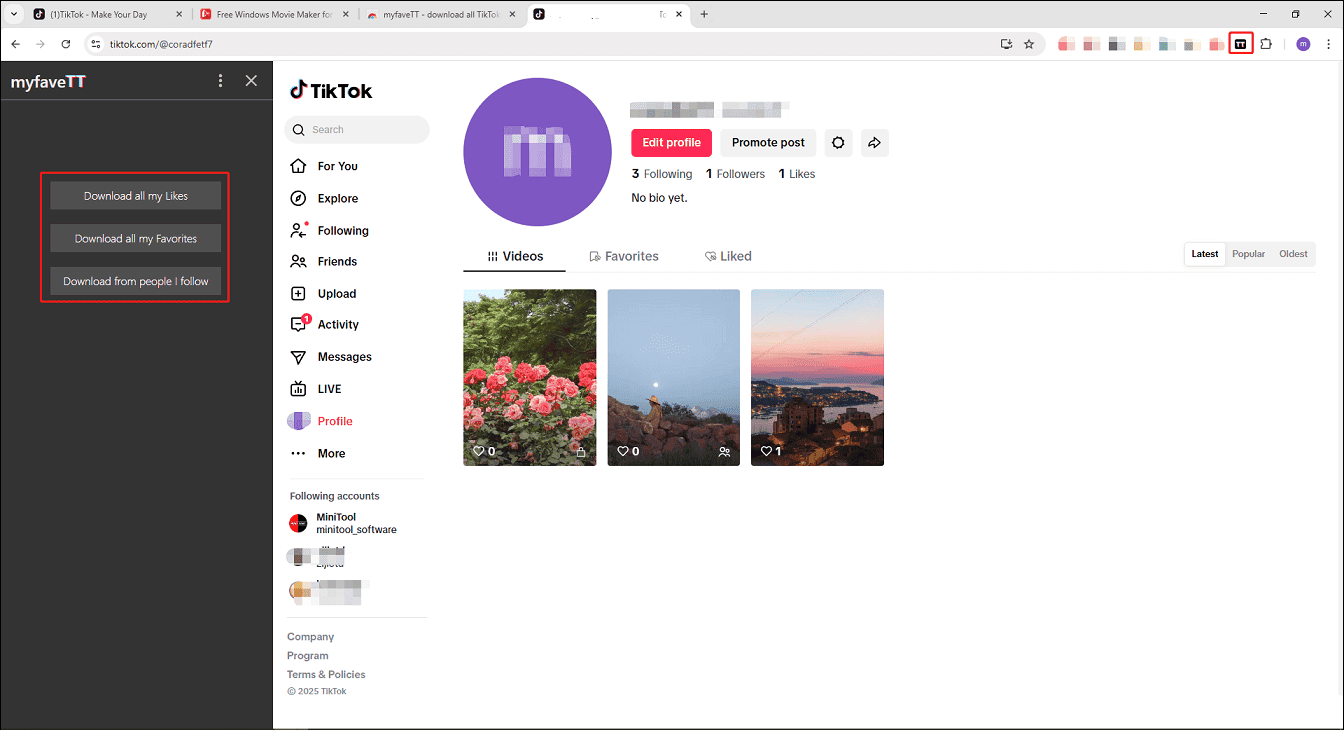Image resolution: width=1344 pixels, height=730 pixels.
Task: Click Download all my Favorites
Action: [136, 239]
